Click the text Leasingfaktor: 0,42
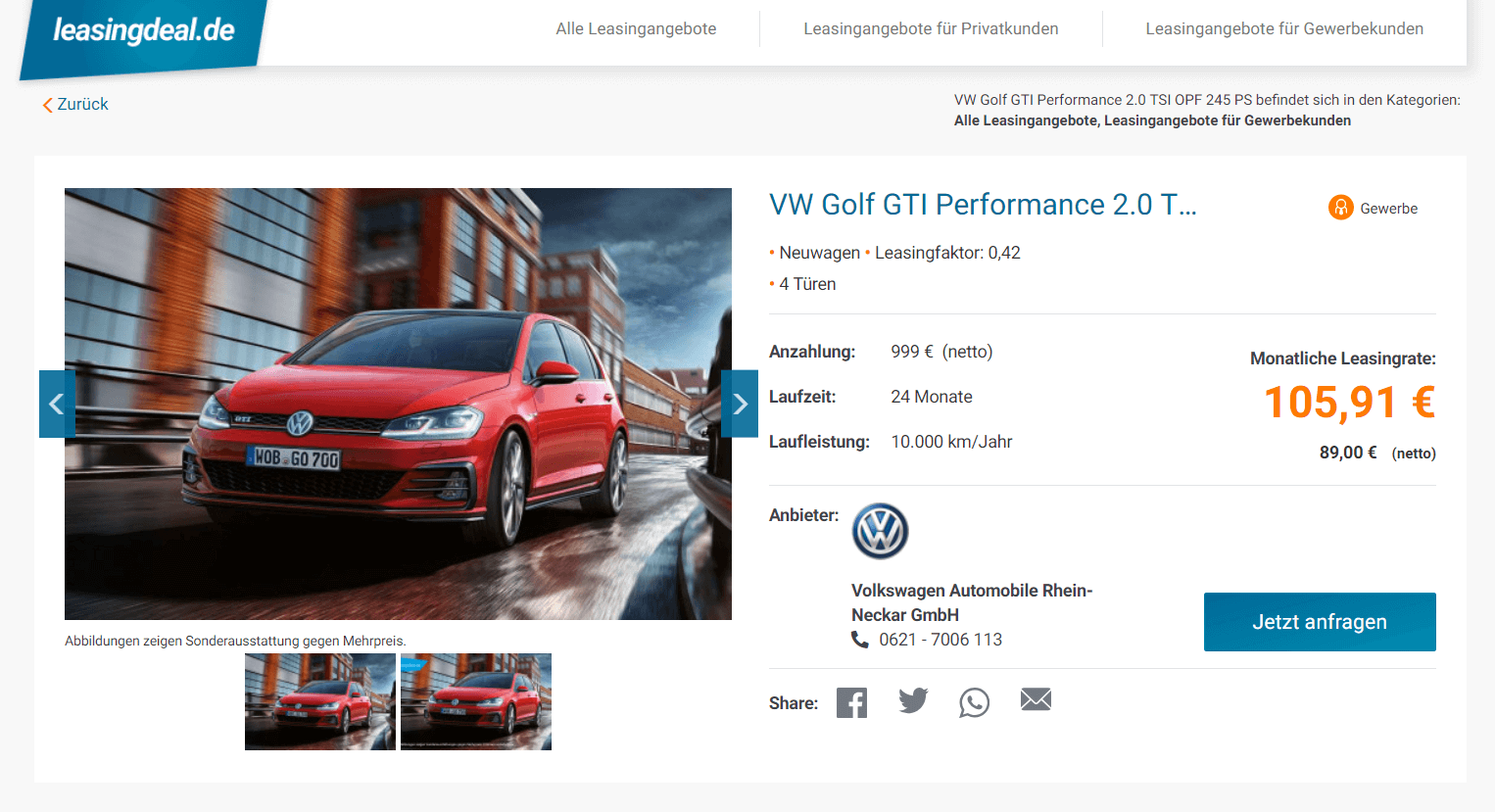This screenshot has width=1495, height=812. [x=947, y=253]
